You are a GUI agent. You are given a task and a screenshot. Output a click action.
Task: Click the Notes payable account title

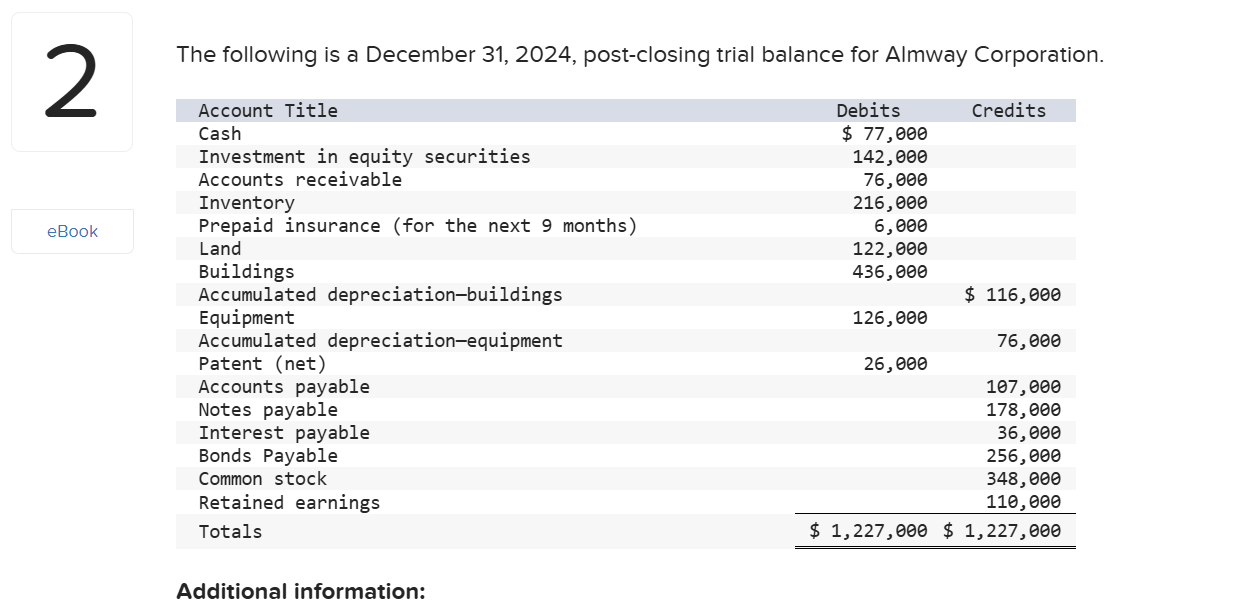[268, 409]
